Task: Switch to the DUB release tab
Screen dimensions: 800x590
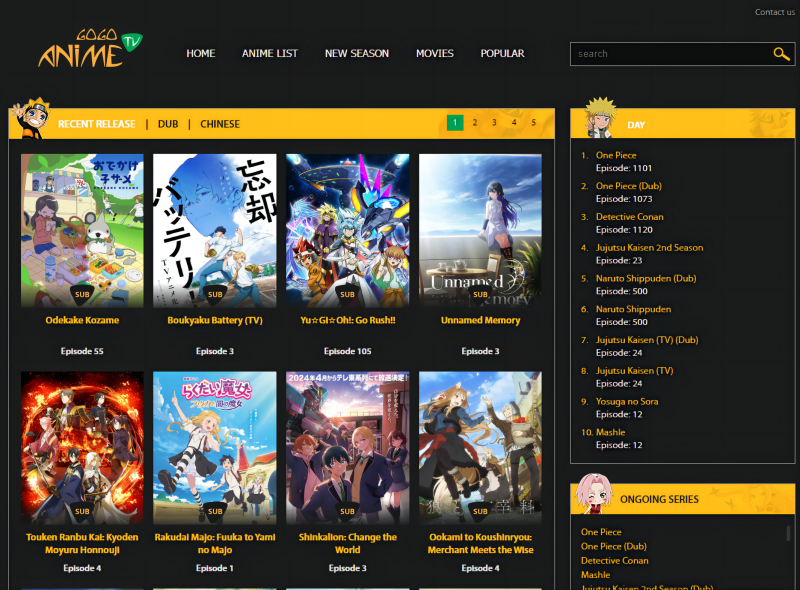Action: 168,123
